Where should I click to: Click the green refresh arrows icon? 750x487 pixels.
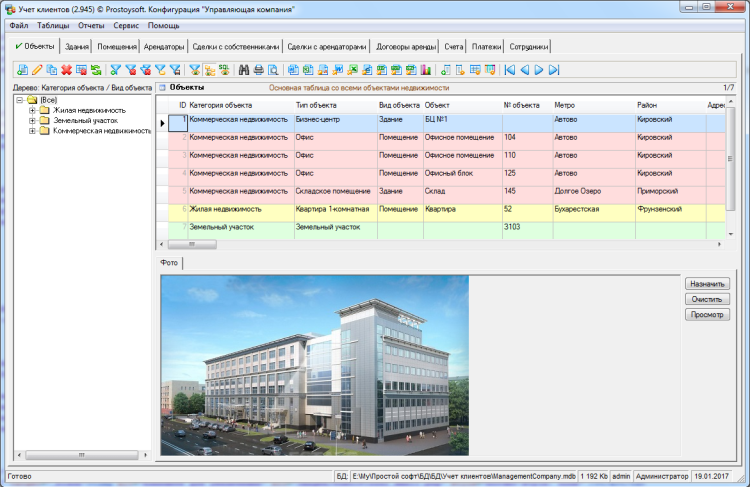(x=95, y=70)
